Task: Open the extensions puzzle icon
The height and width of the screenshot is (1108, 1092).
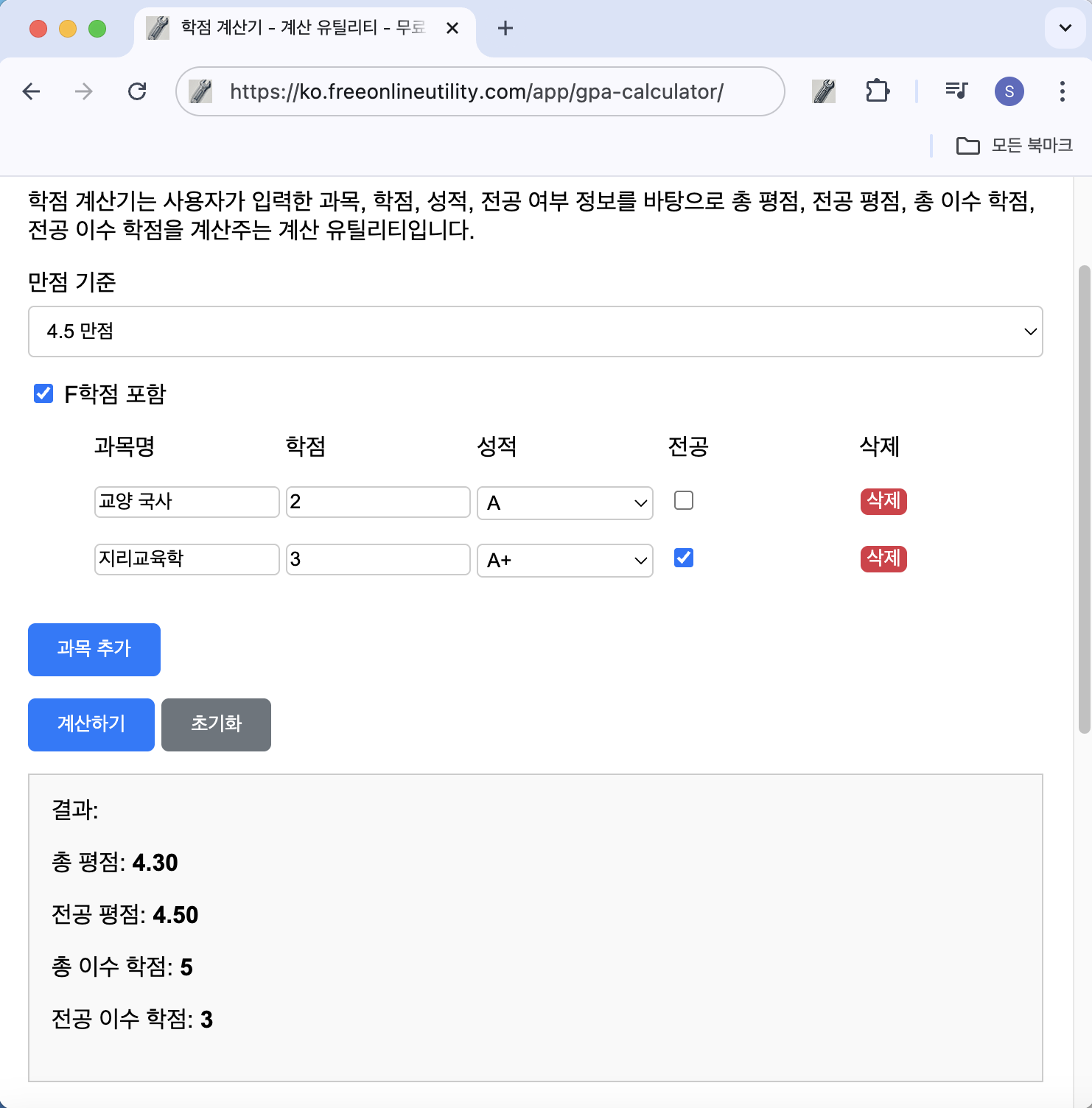Action: [x=877, y=91]
